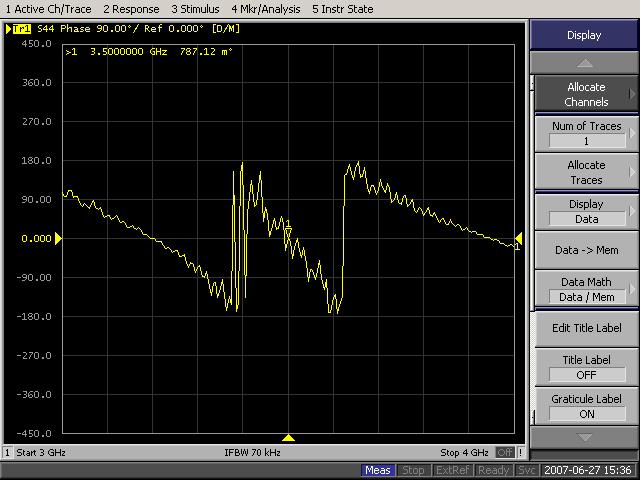Viewport: 640px width, 480px height.
Task: Click the Edit Title Label softkey
Action: pos(586,328)
